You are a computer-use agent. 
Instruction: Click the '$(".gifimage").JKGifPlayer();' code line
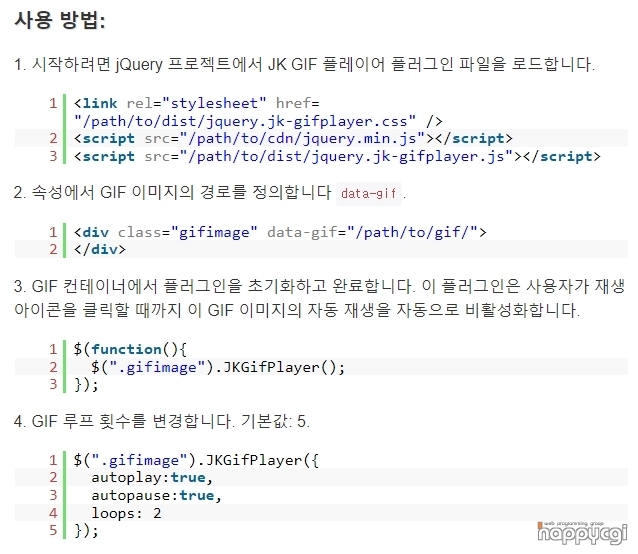click(x=218, y=367)
